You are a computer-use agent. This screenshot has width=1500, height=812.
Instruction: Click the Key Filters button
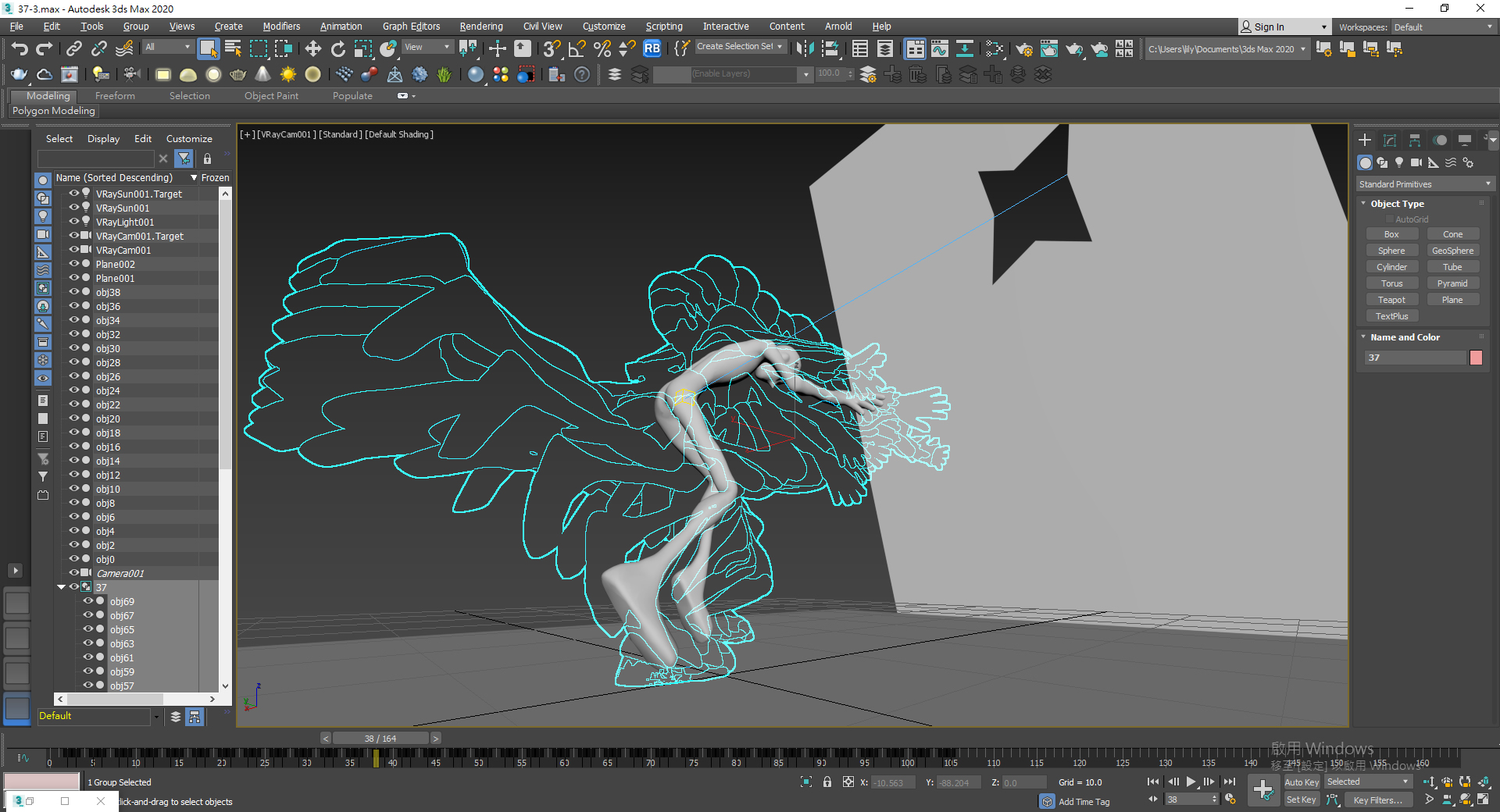click(1377, 800)
